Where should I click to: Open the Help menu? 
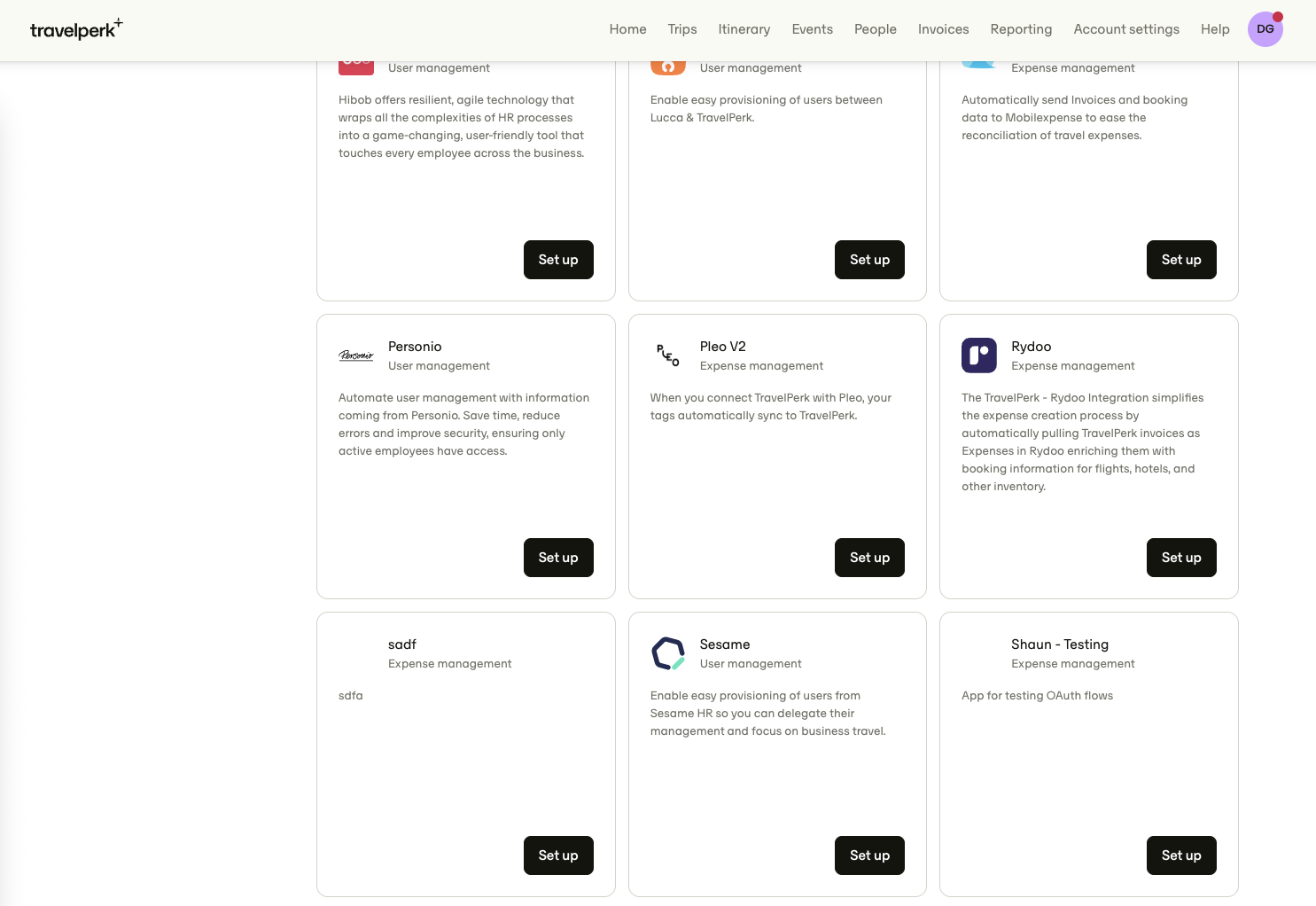pos(1215,29)
